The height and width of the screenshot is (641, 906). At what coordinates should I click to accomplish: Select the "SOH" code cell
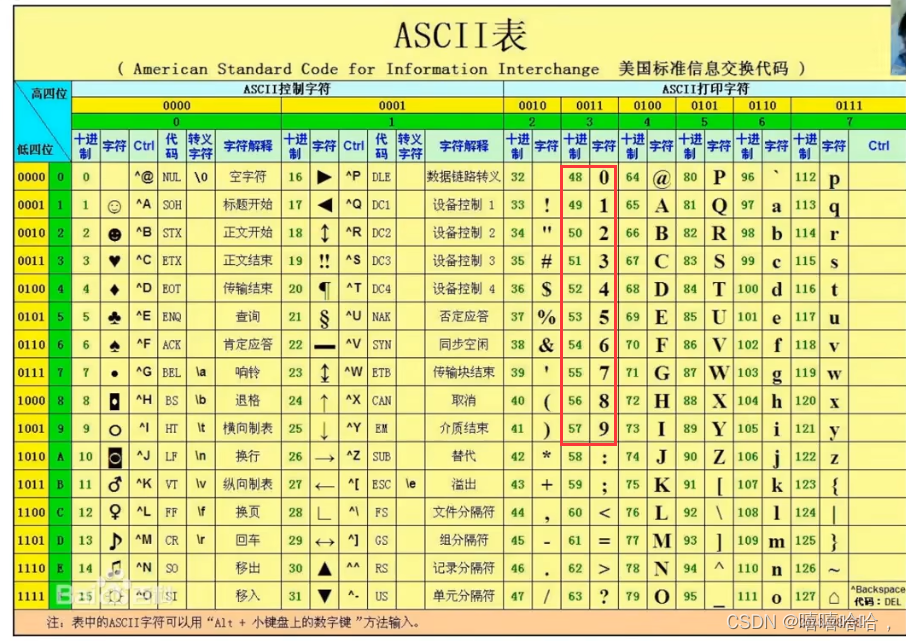[x=172, y=205]
